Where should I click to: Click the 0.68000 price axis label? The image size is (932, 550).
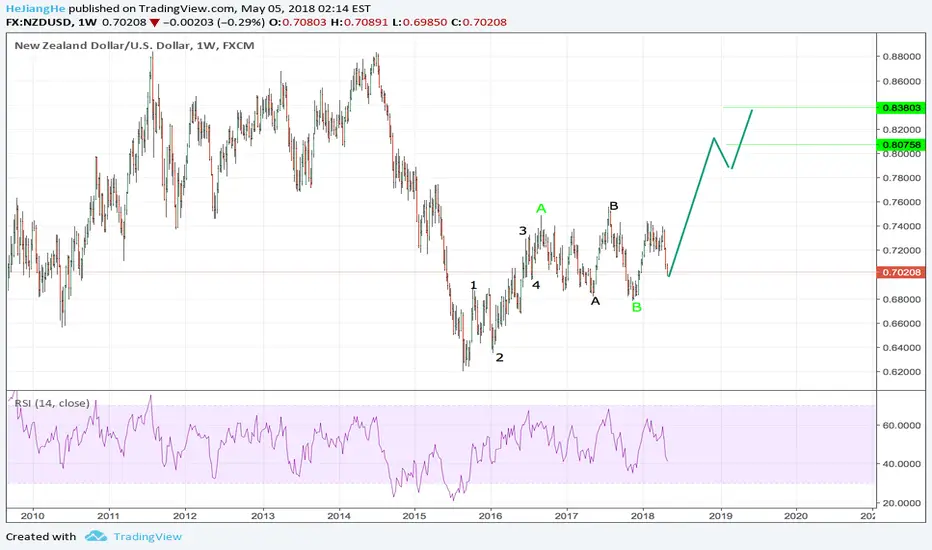(x=902, y=299)
